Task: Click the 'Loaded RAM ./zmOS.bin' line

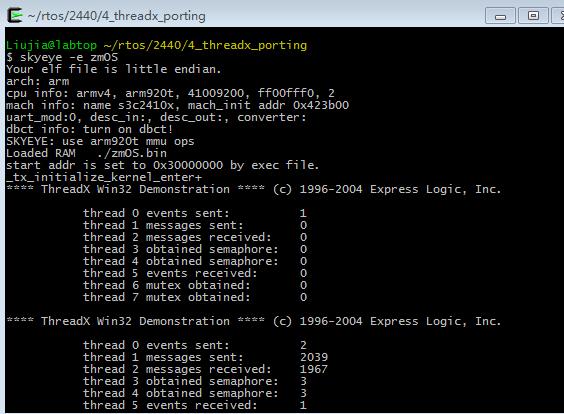Action: 87,153
